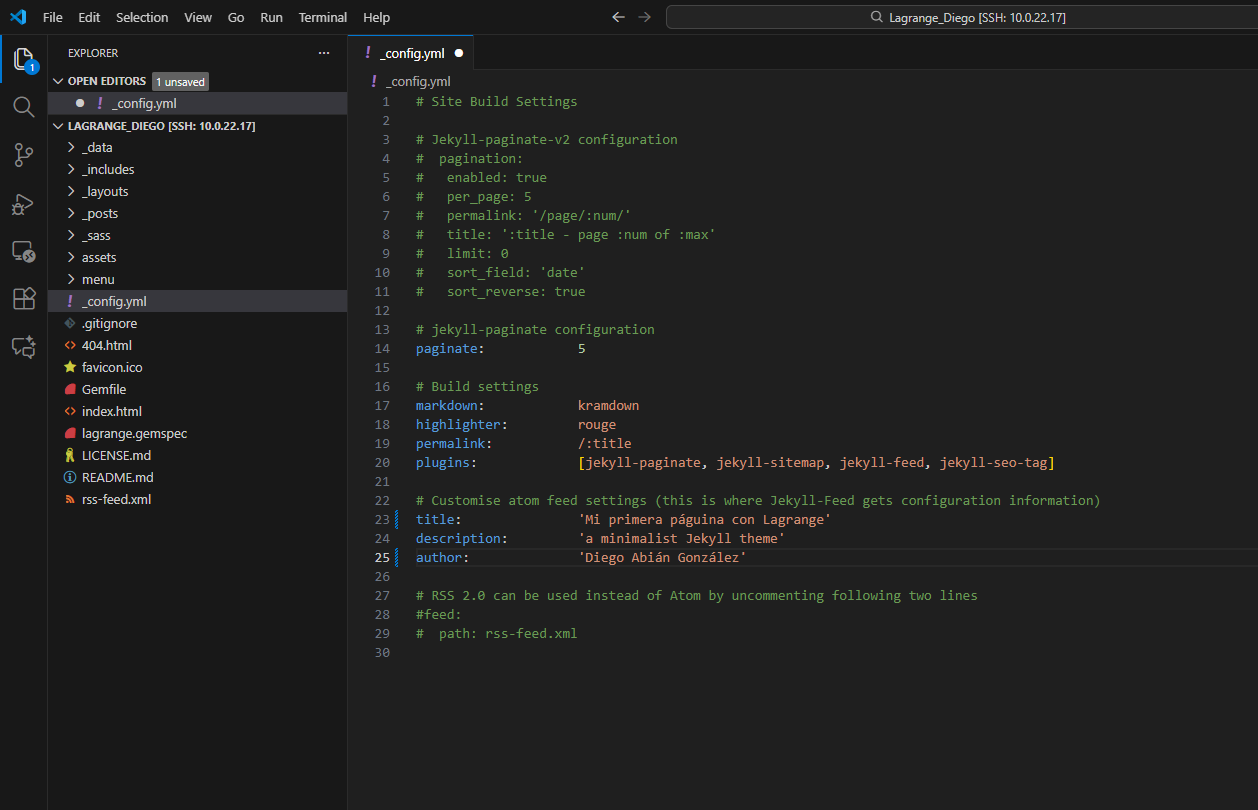
Task: Expand the assets folder
Action: tap(98, 257)
